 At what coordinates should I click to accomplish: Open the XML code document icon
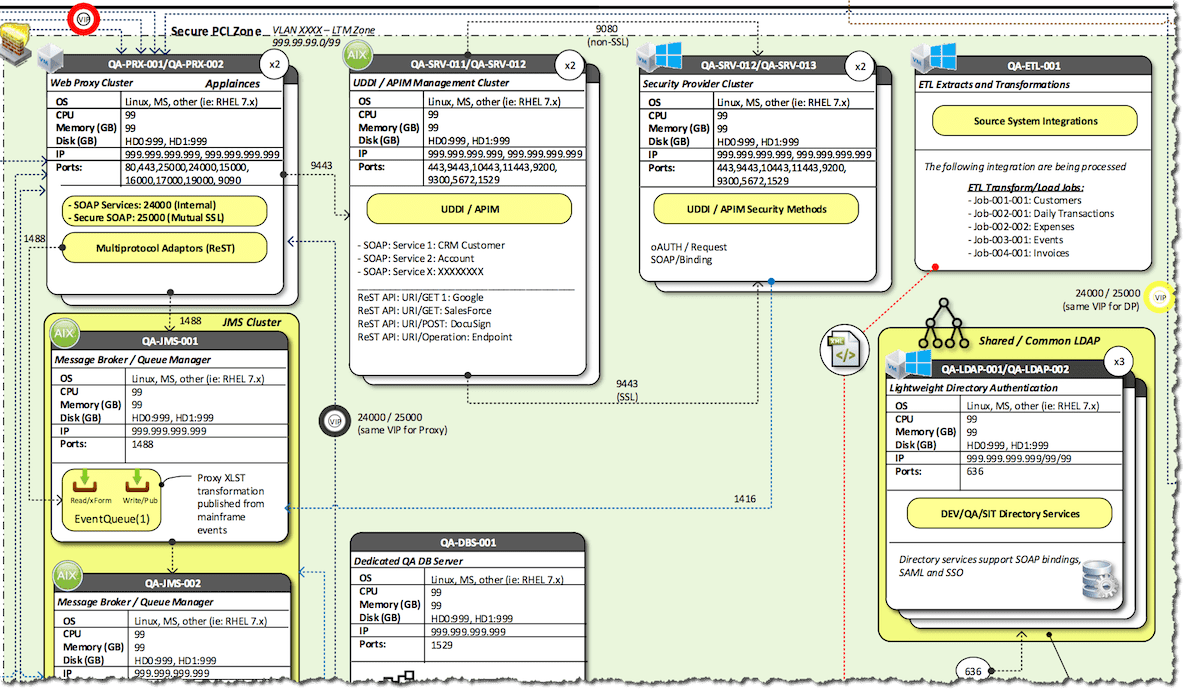[x=844, y=350]
